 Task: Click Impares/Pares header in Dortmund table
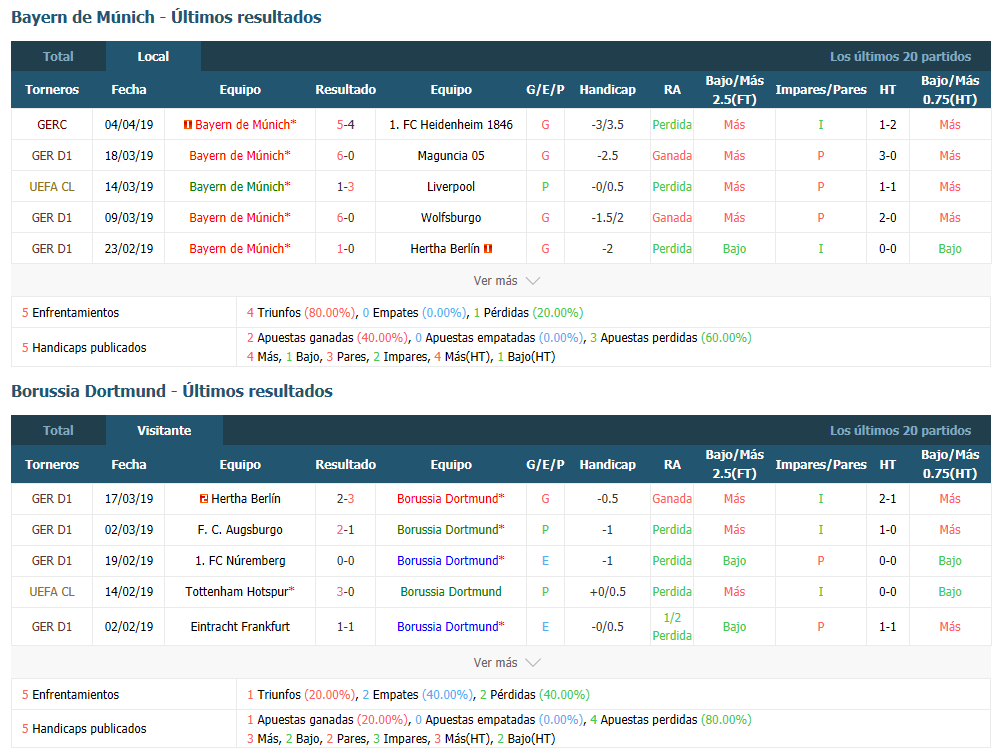tap(821, 465)
